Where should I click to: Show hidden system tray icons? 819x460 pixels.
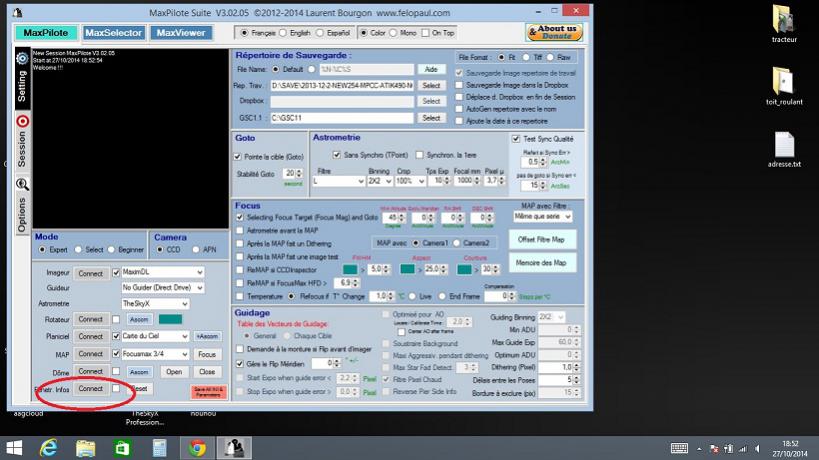[x=699, y=449]
